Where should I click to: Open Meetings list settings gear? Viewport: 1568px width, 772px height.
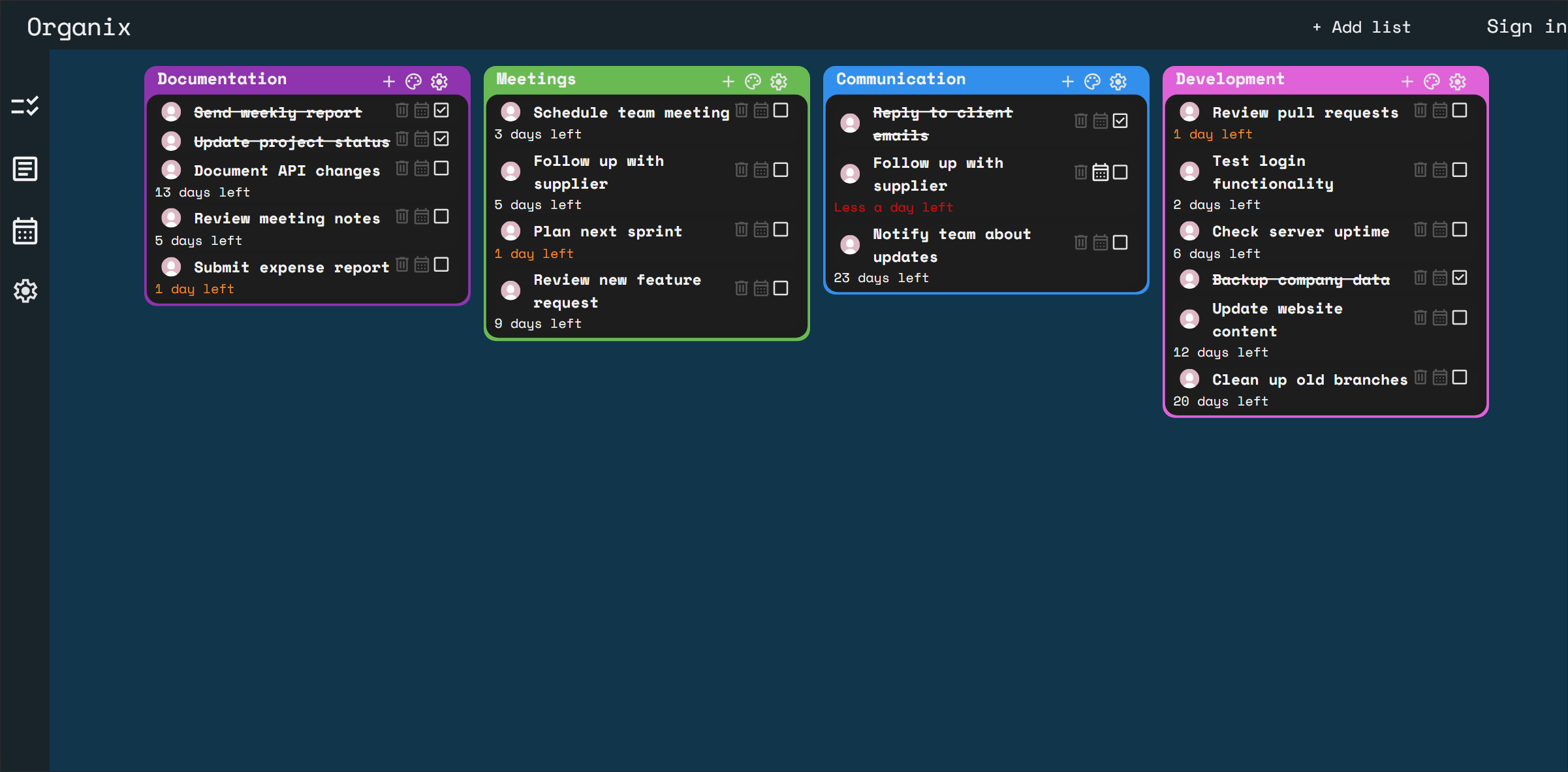tap(779, 82)
